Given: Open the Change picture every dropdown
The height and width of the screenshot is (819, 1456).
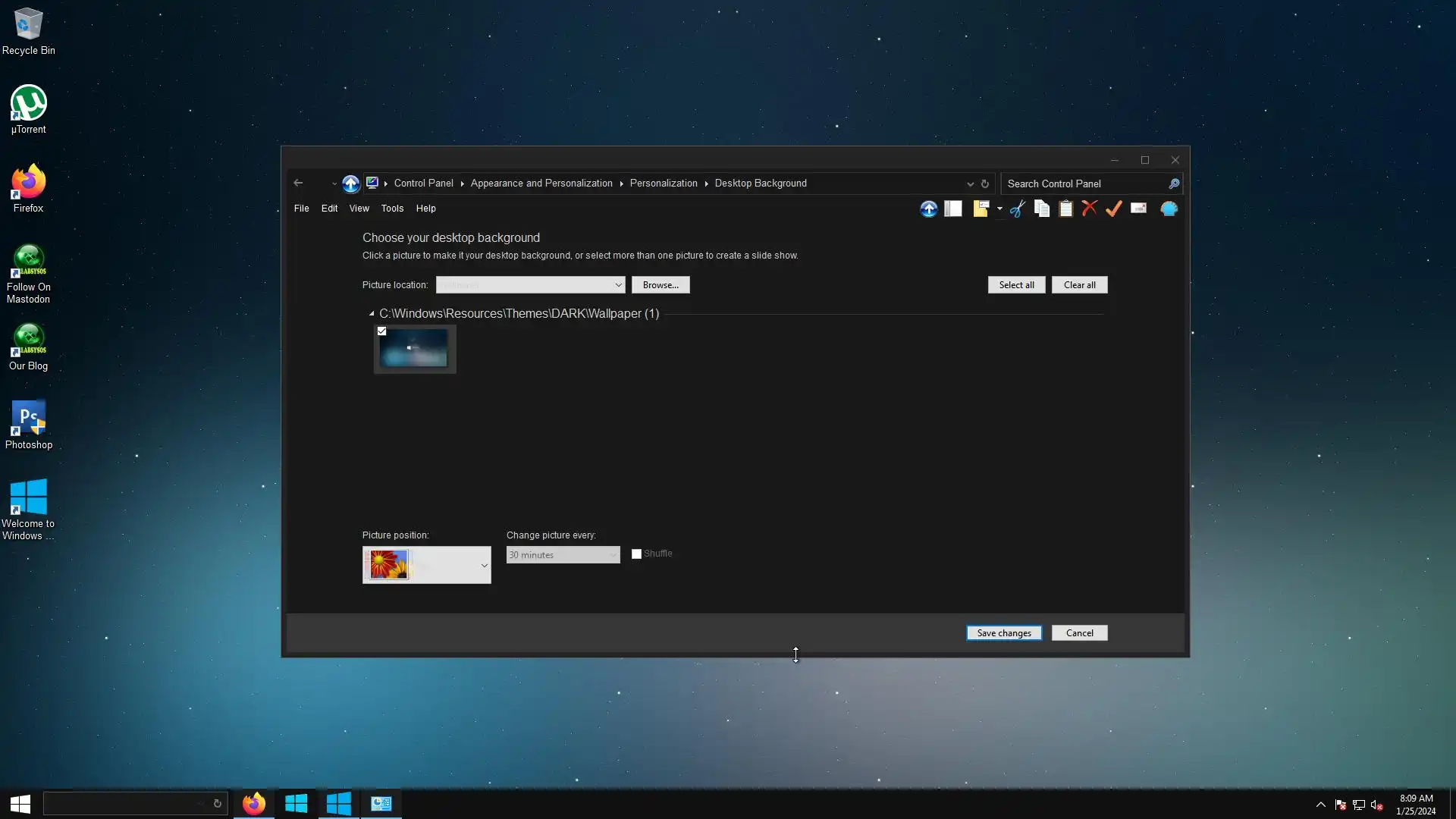Looking at the screenshot, I should (563, 555).
